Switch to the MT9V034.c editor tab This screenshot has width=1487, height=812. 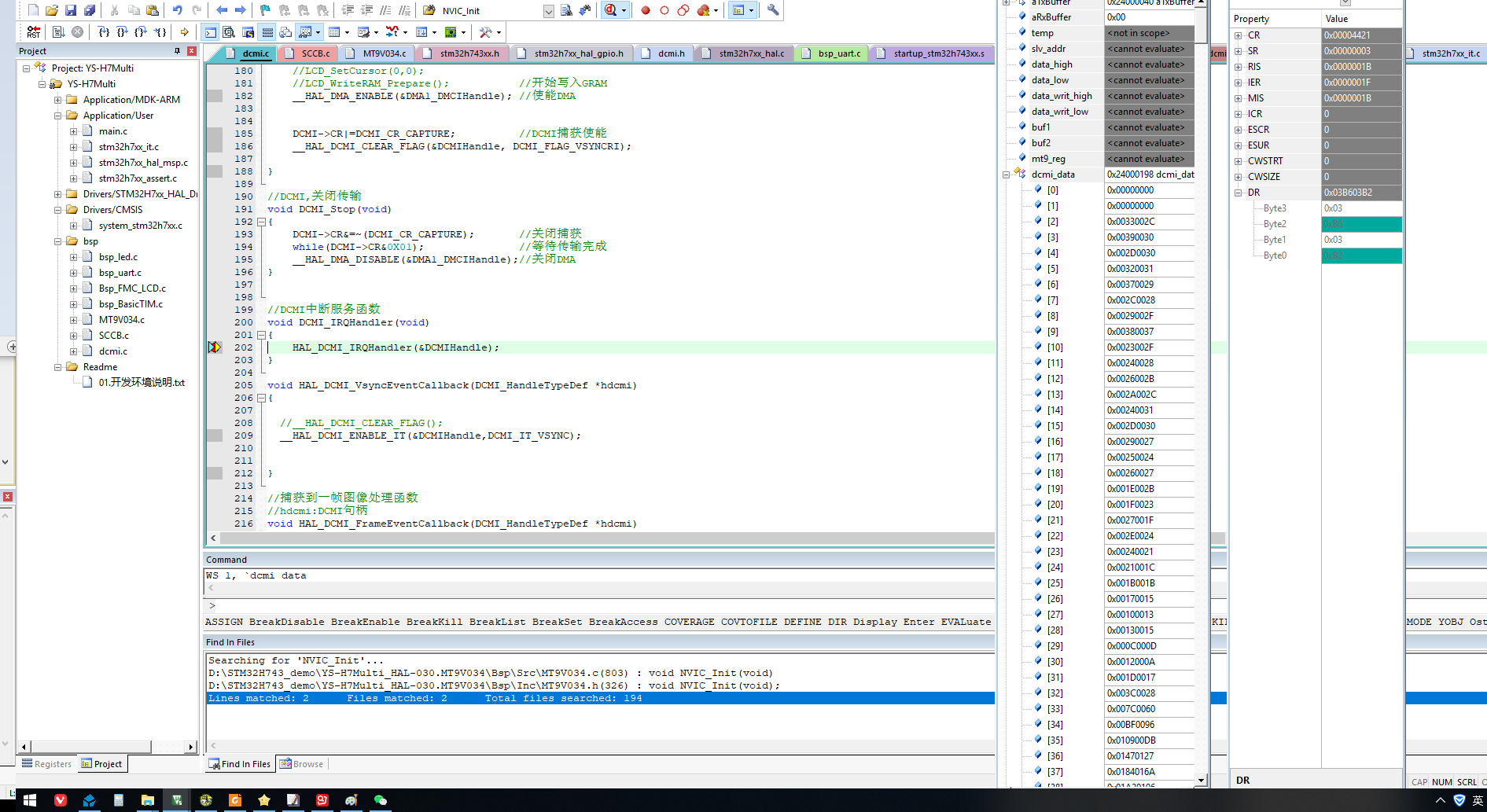(377, 53)
